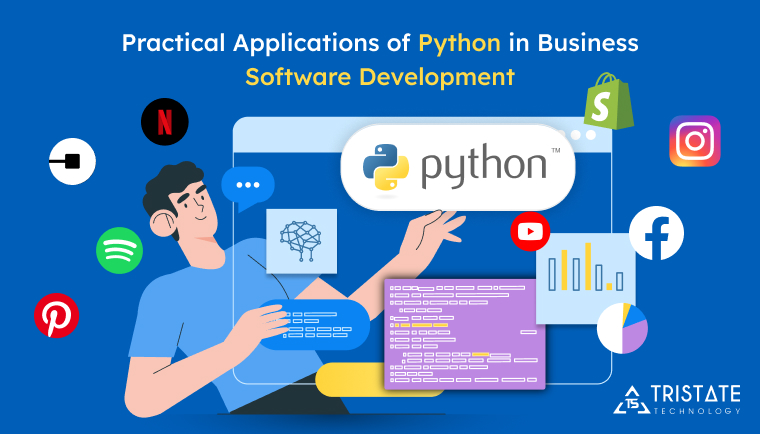The width and height of the screenshot is (760, 434).
Task: Click the YouTube play icon
Action: click(530, 231)
